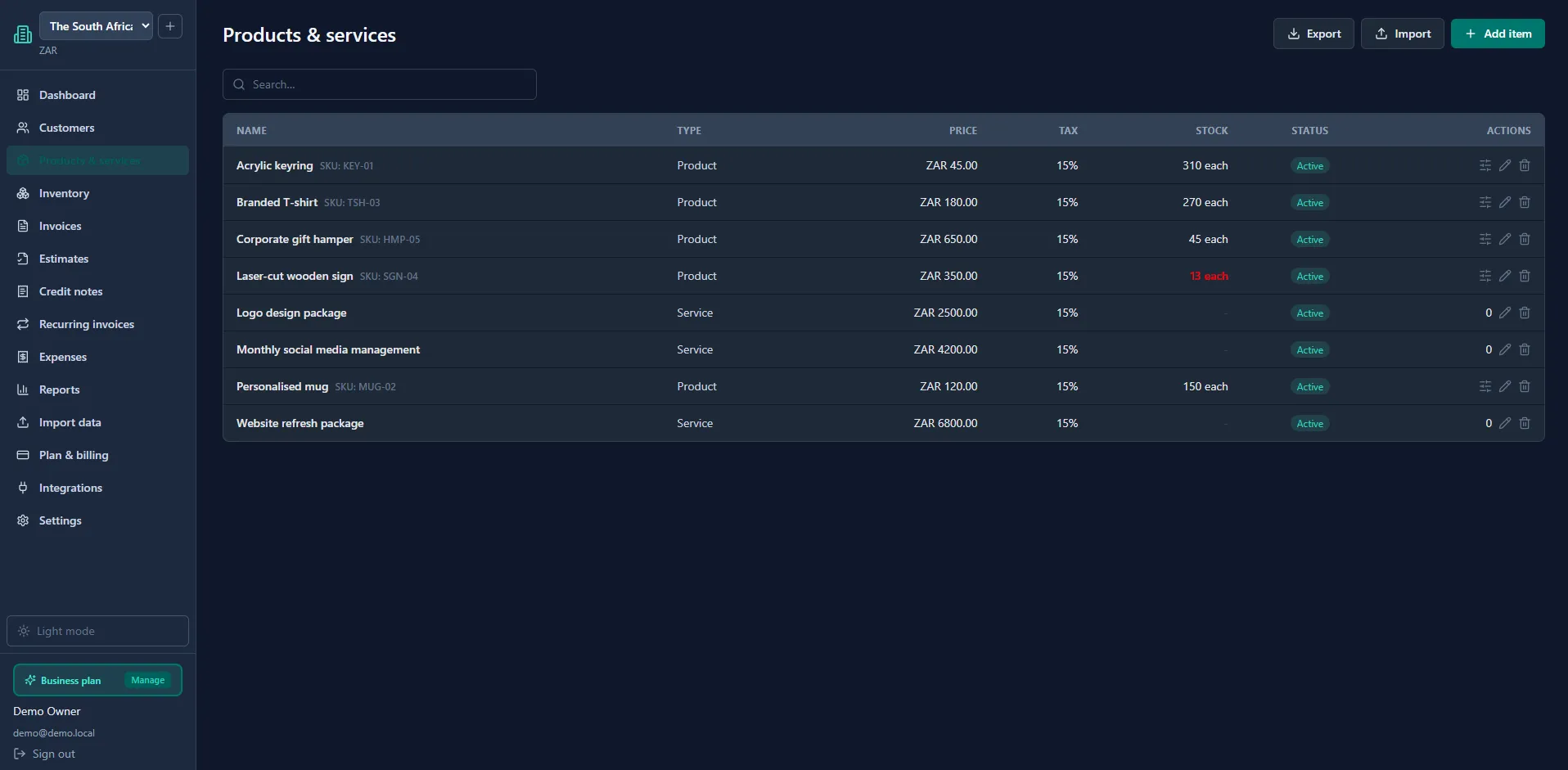Navigate to Invoices

[x=97, y=226]
